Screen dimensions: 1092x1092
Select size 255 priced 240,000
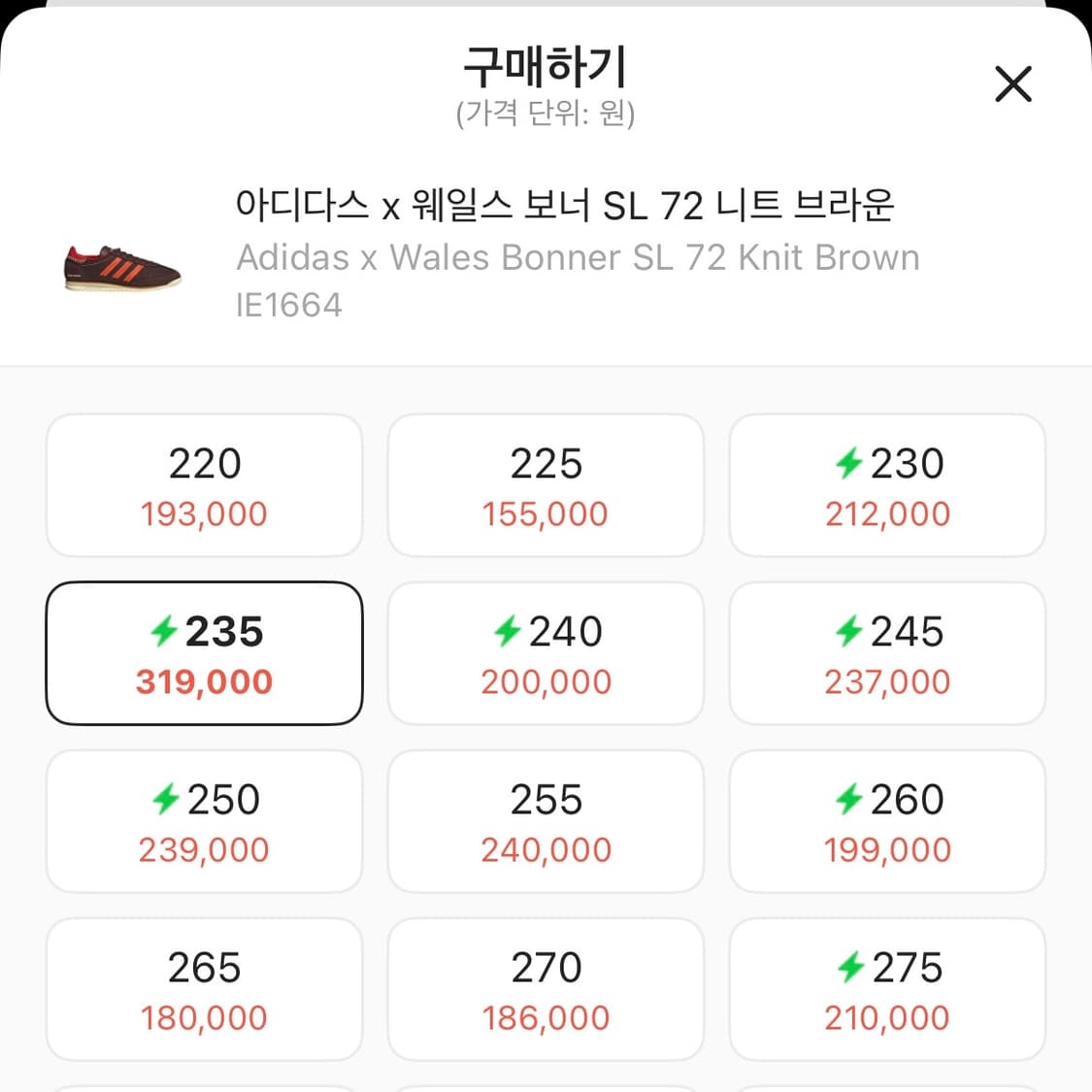[x=546, y=821]
